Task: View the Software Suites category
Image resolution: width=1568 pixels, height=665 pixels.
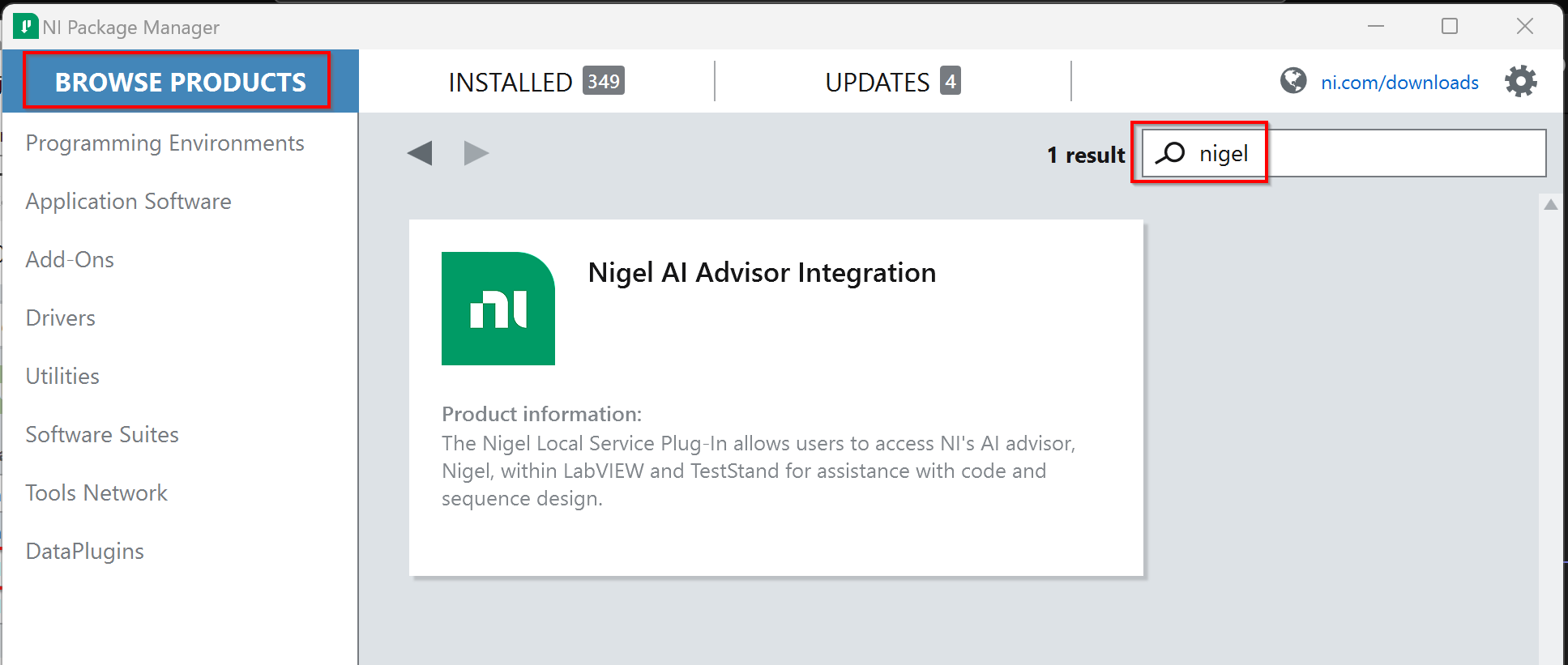Action: click(102, 435)
